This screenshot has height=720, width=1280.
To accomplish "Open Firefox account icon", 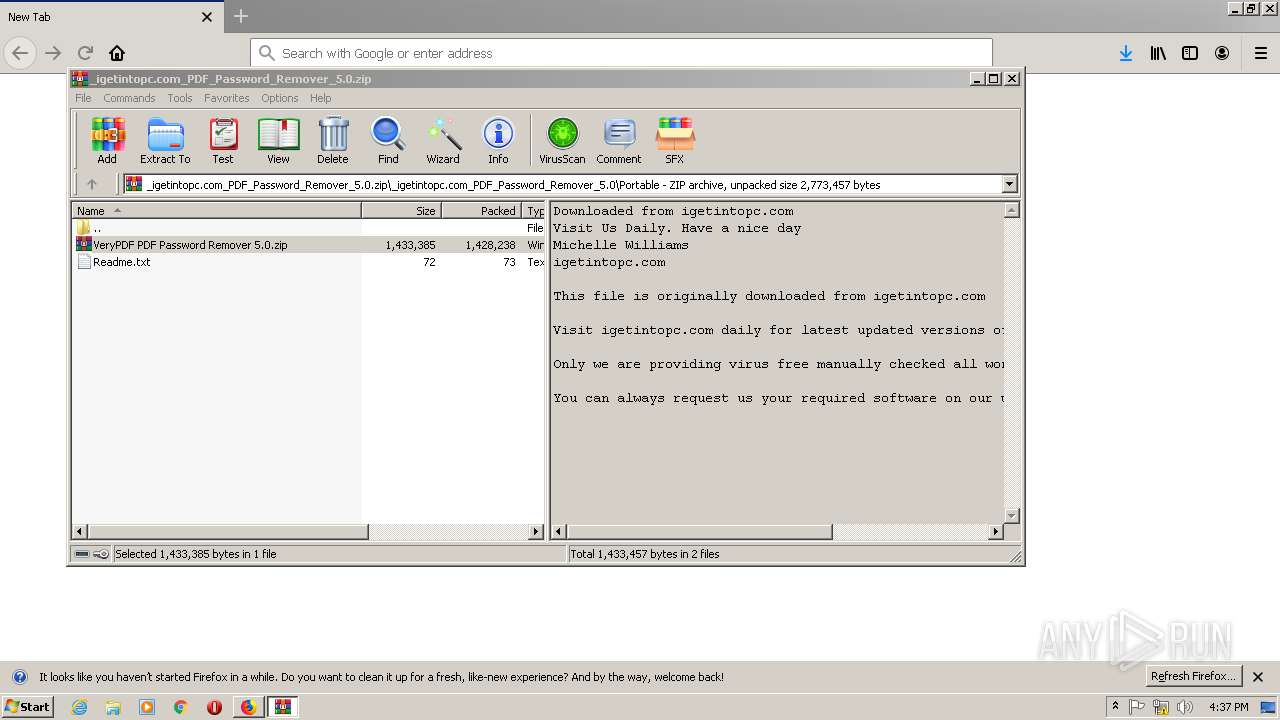I will click(x=1222, y=53).
